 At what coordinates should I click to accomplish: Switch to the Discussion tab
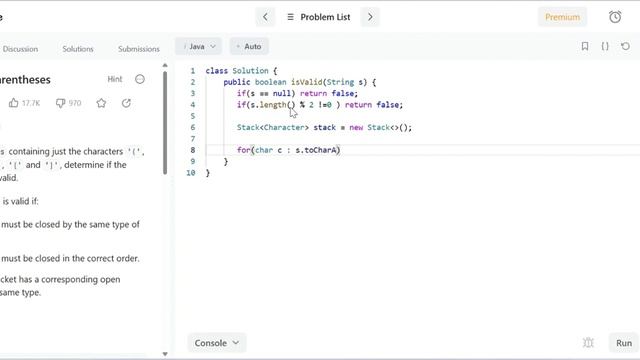tap(20, 49)
